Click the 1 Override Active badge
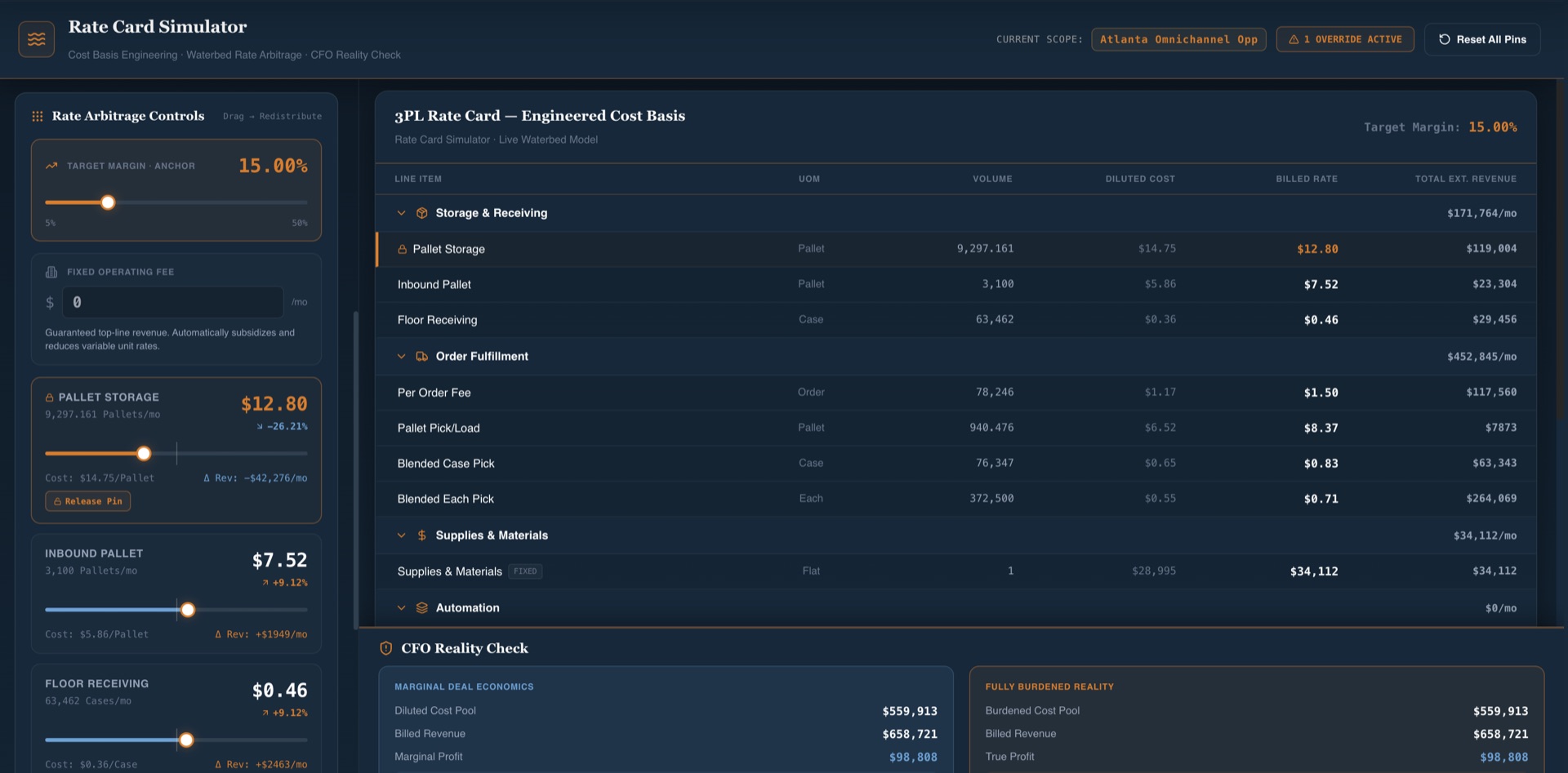Viewport: 1568px width, 773px height. click(x=1345, y=39)
